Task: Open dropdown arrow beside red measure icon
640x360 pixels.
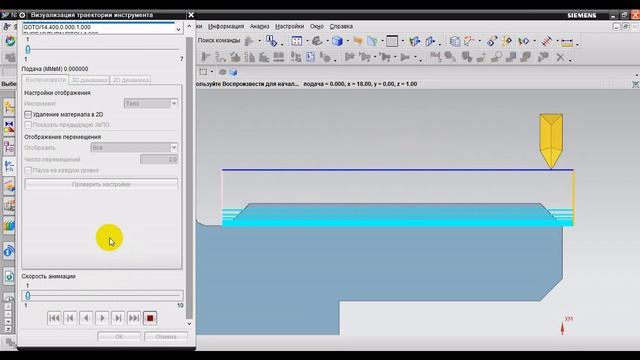Action: (x=557, y=41)
